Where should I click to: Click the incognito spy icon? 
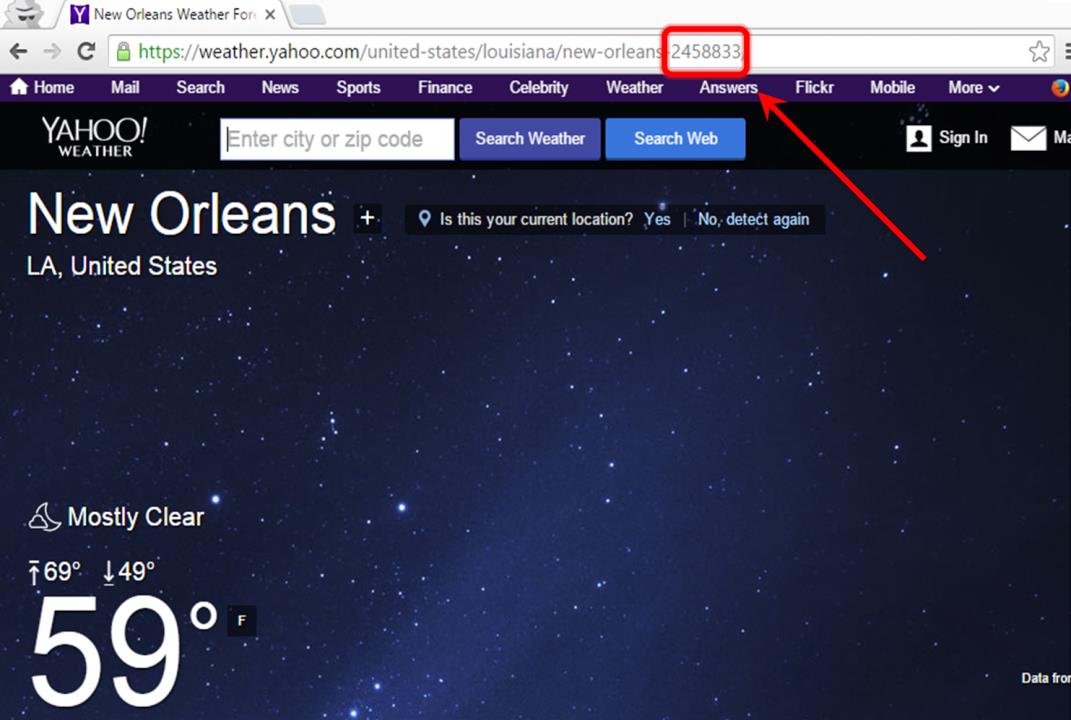click(x=26, y=14)
